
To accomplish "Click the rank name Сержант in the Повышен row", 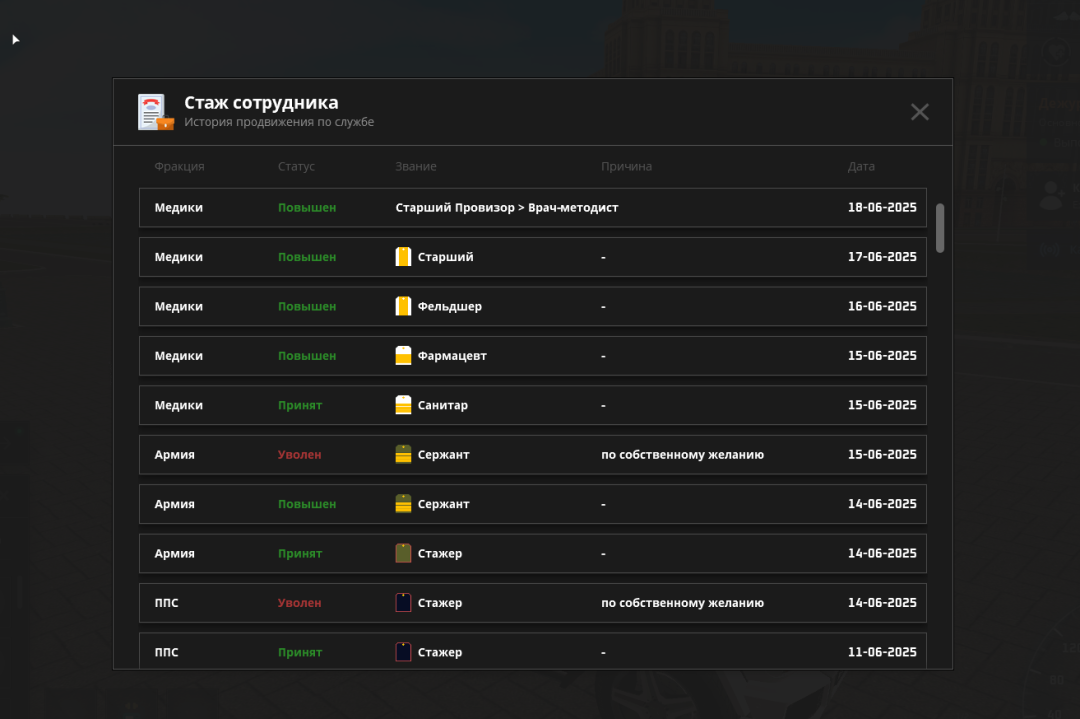I will click(444, 504).
